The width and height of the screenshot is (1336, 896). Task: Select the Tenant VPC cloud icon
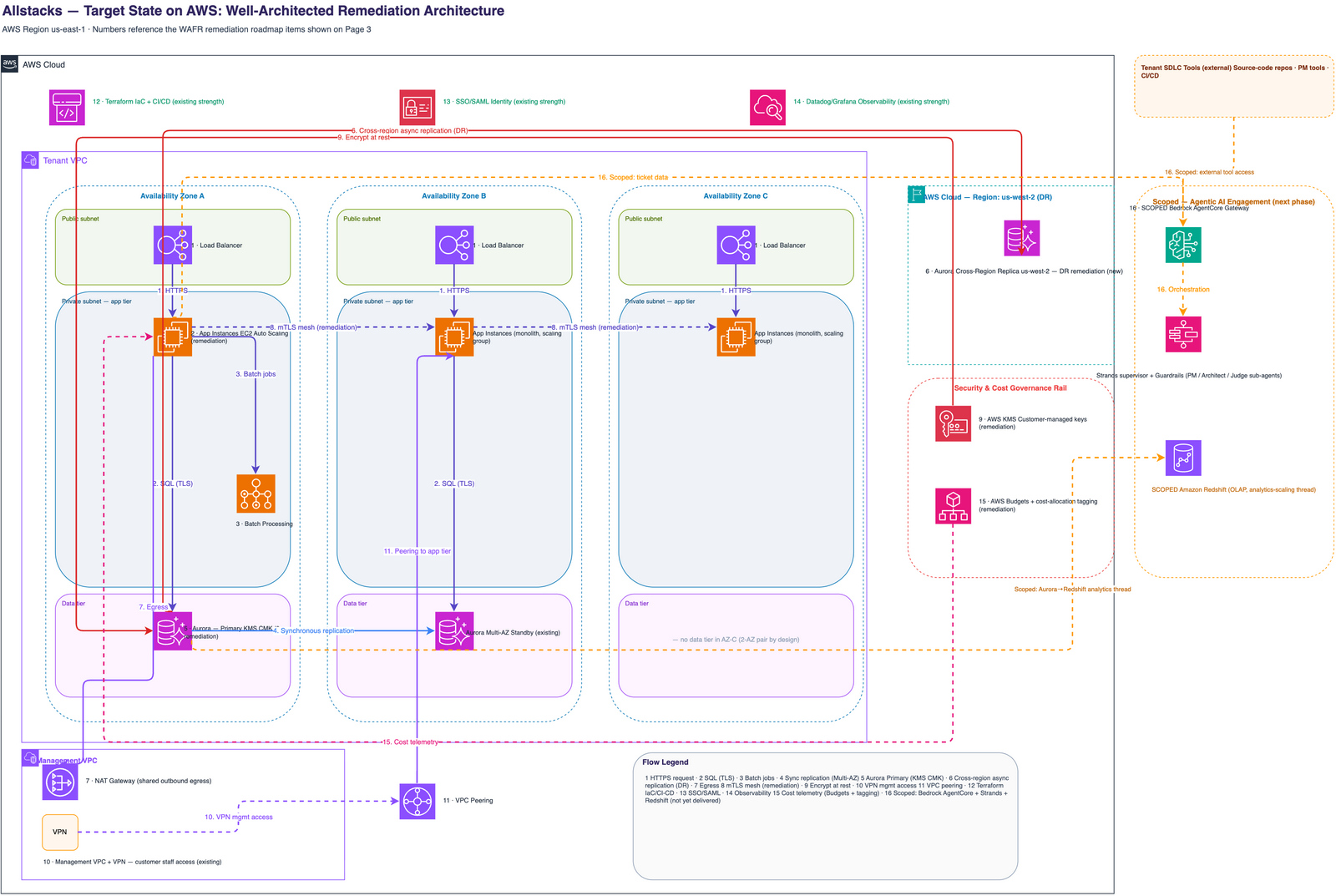click(30, 160)
